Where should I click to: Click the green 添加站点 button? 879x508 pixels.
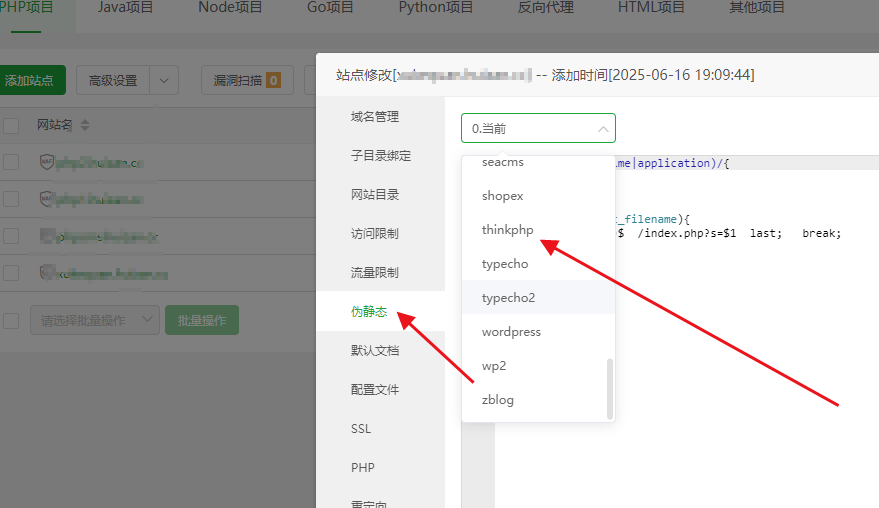[x=32, y=80]
